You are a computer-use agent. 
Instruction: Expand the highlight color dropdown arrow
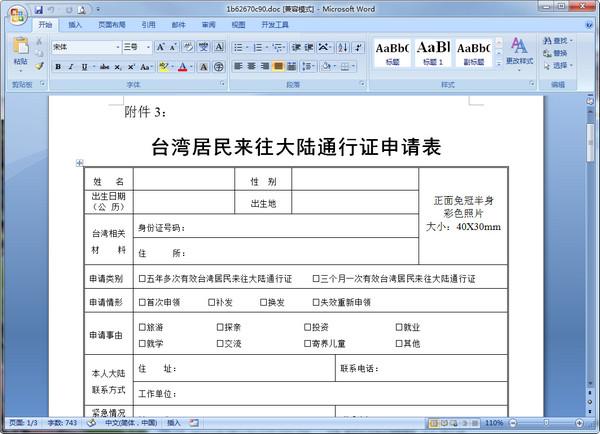point(173,67)
